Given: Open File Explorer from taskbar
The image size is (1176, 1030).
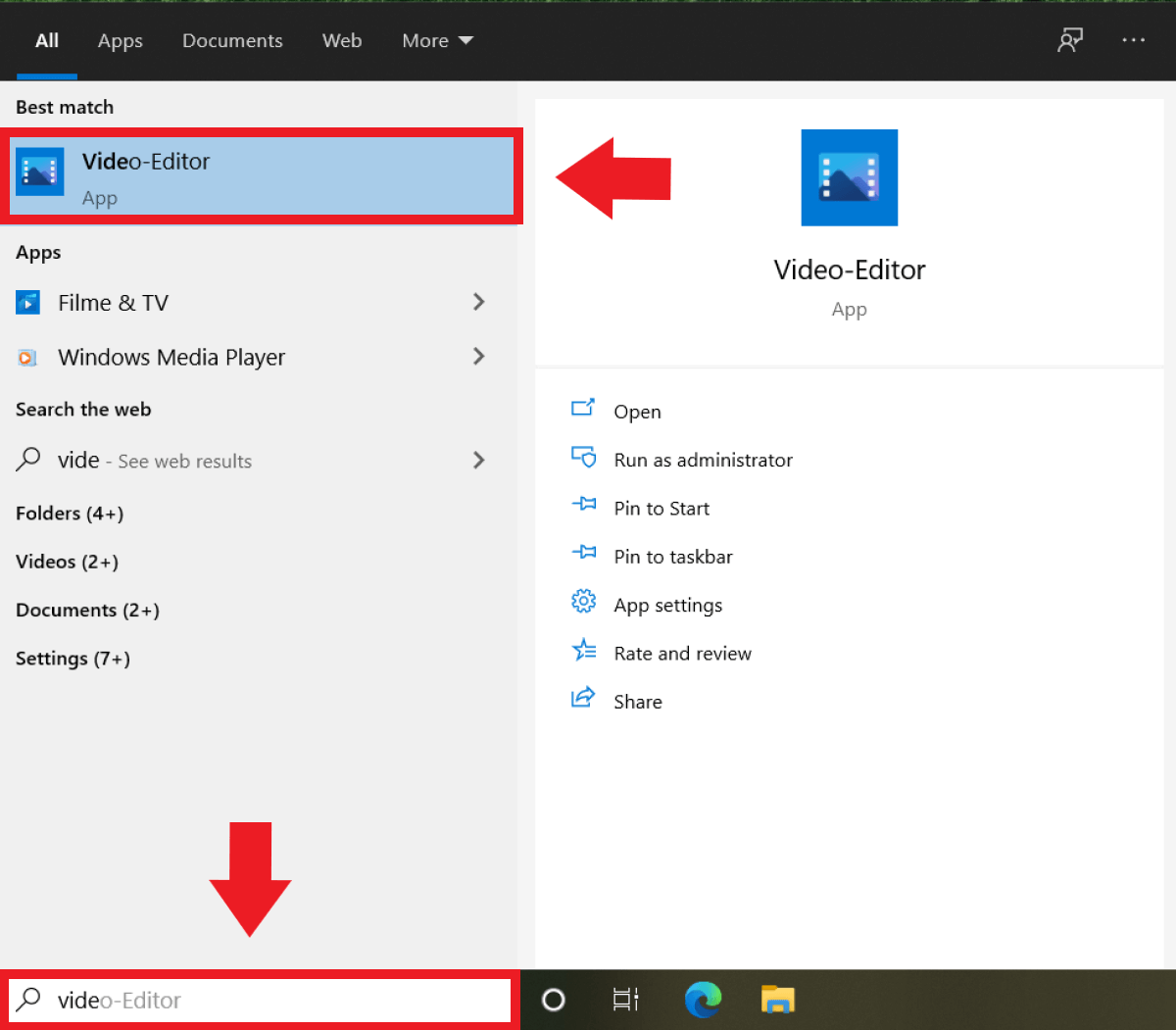Looking at the screenshot, I should pyautogui.click(x=778, y=1000).
